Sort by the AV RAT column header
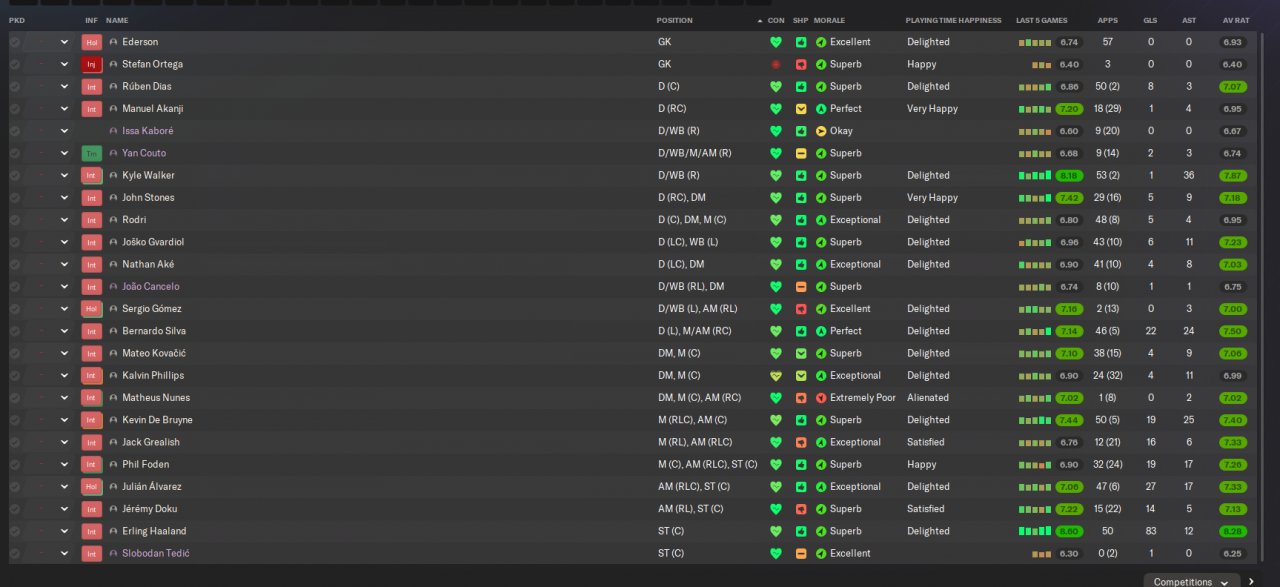Viewport: 1280px width, 587px height. coord(1236,20)
